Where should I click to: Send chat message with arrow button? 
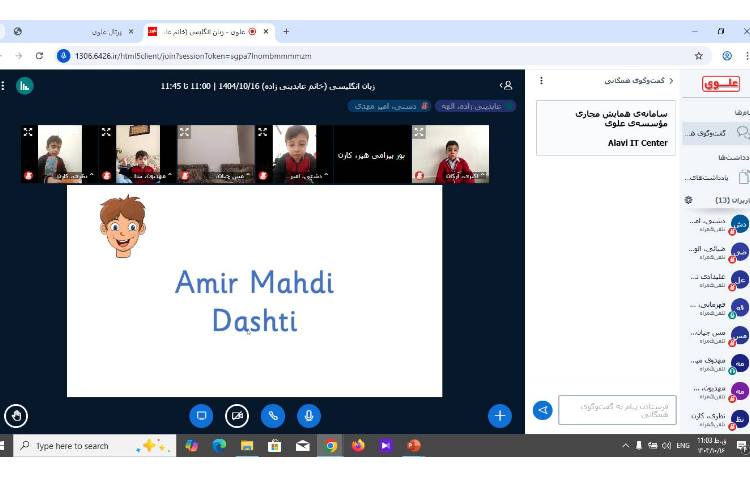click(542, 410)
